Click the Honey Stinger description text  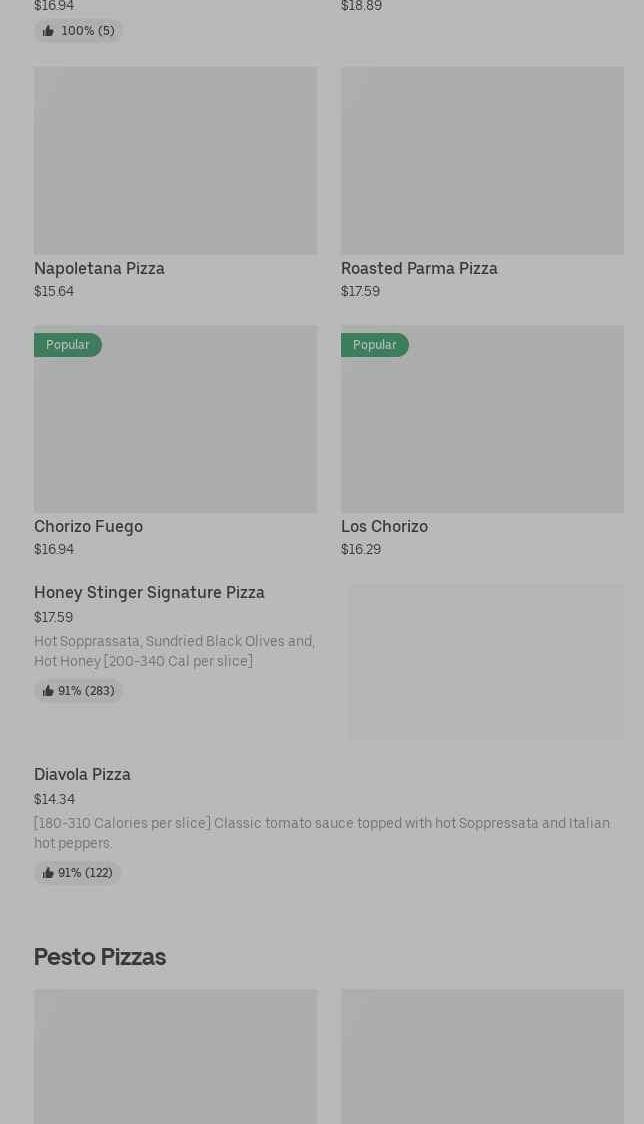[x=174, y=651]
